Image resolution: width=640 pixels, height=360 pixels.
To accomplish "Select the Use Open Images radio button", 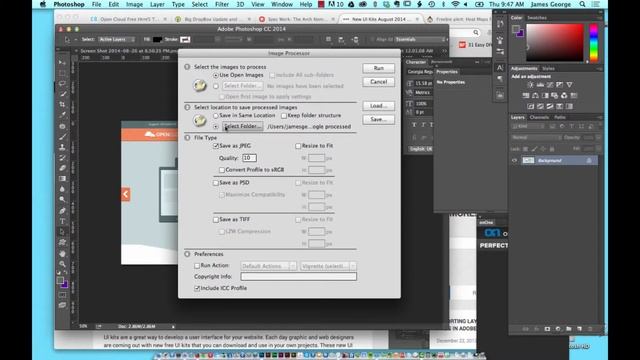I will click(x=216, y=76).
